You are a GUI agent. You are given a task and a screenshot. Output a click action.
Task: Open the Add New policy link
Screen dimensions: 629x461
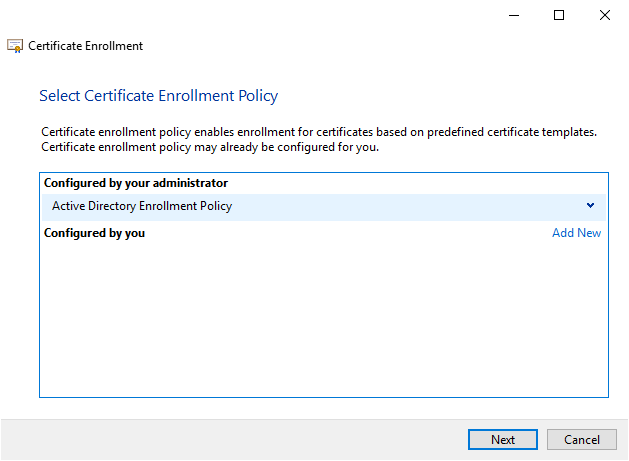tap(576, 233)
